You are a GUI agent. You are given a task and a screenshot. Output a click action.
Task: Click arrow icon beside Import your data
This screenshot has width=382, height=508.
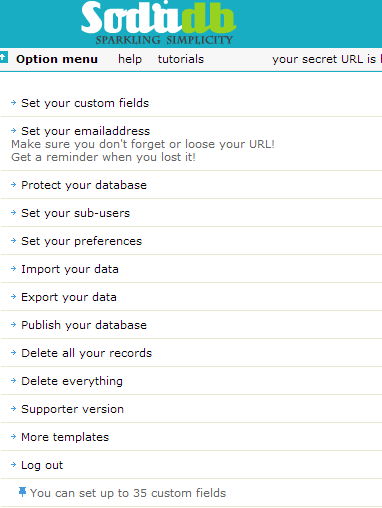tap(14, 269)
